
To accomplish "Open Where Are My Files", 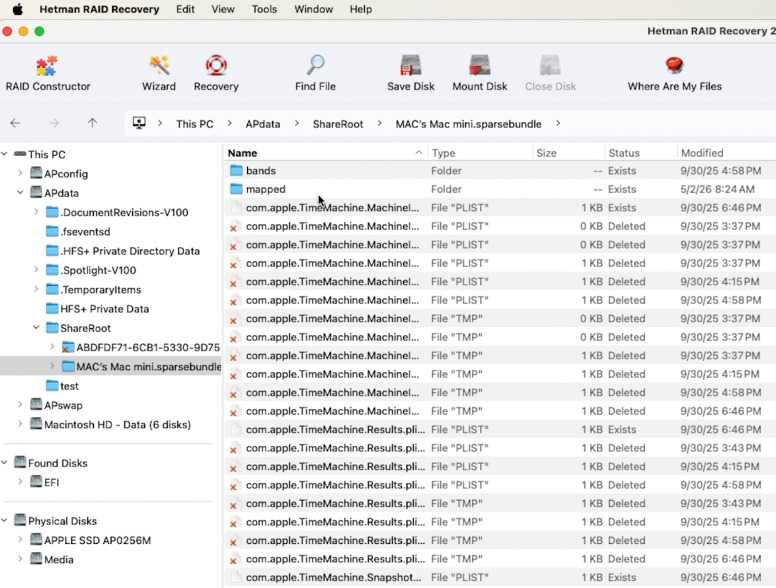I will (x=675, y=73).
